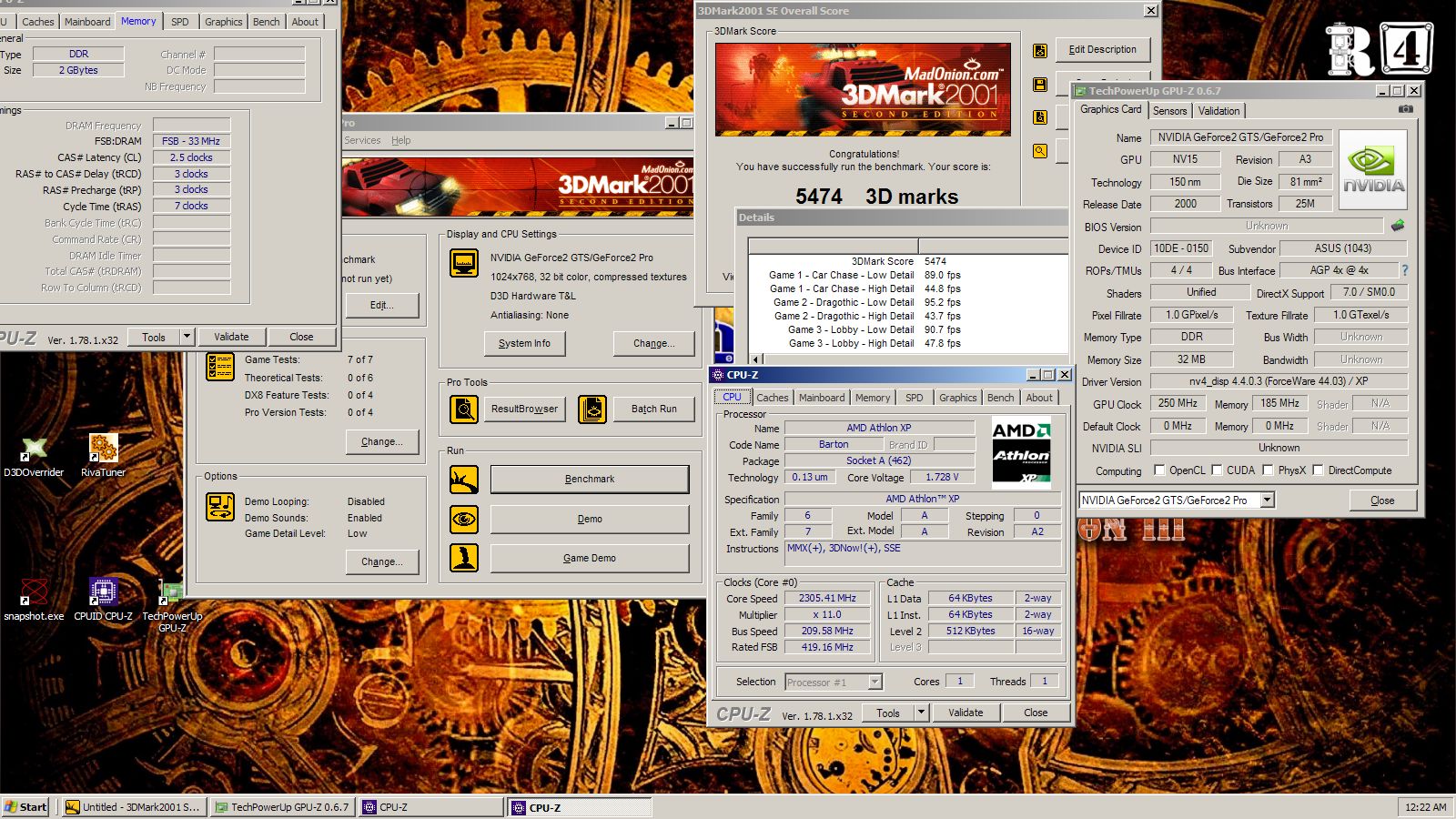Click the Options demo looping icon
The width and height of the screenshot is (1456, 819).
[x=220, y=507]
